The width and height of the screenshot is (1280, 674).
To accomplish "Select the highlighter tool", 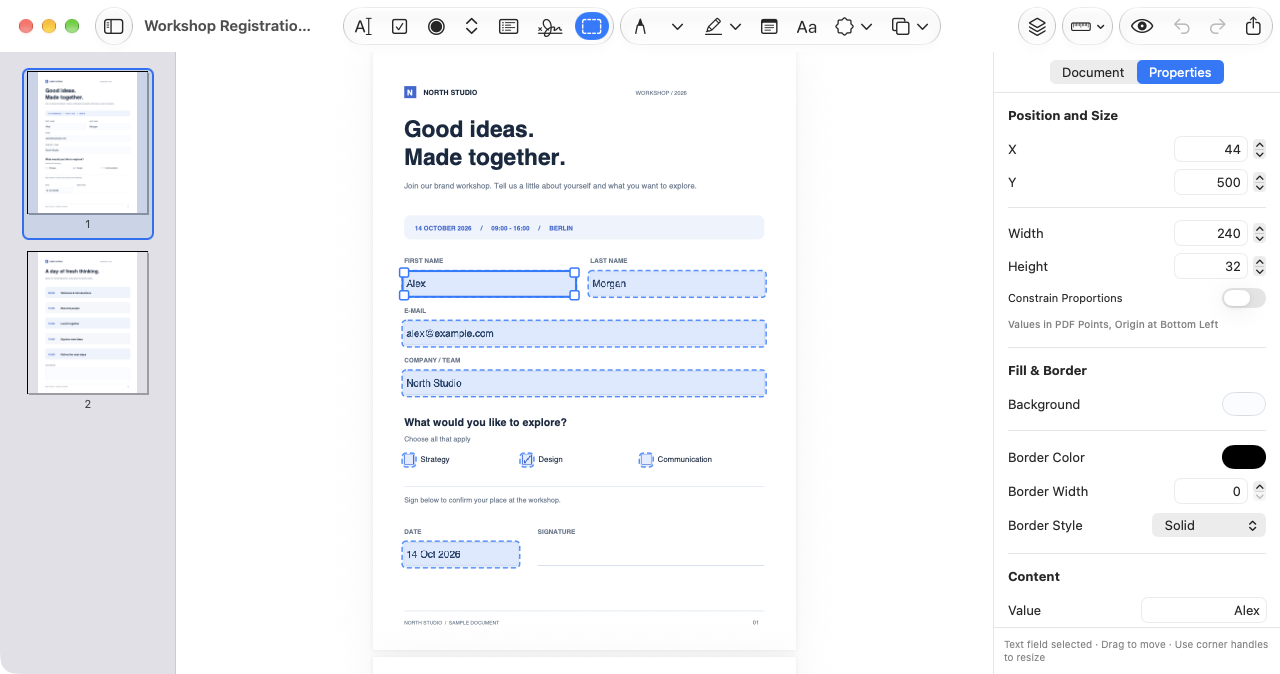I will click(713, 27).
